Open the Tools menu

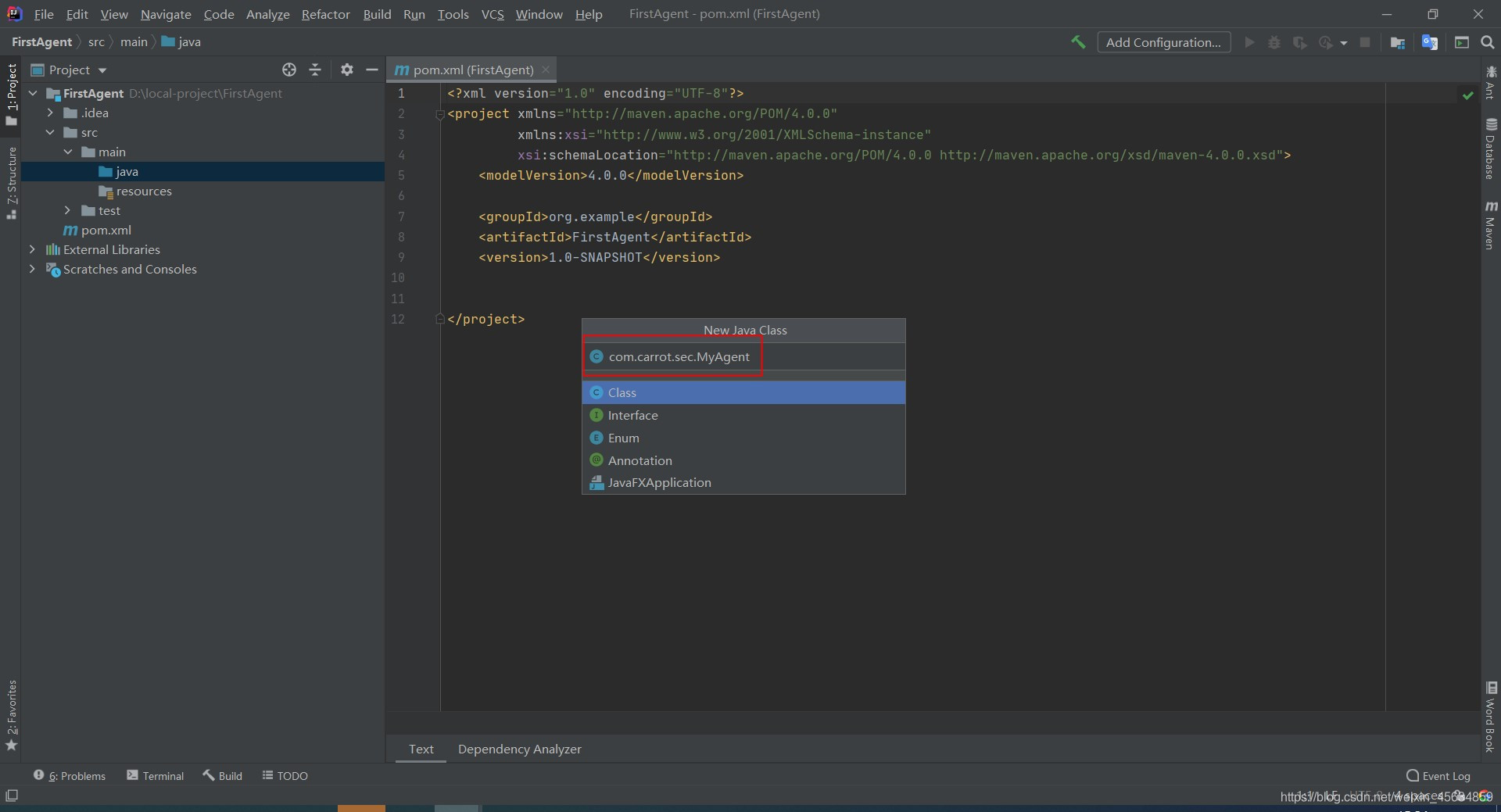pos(453,14)
